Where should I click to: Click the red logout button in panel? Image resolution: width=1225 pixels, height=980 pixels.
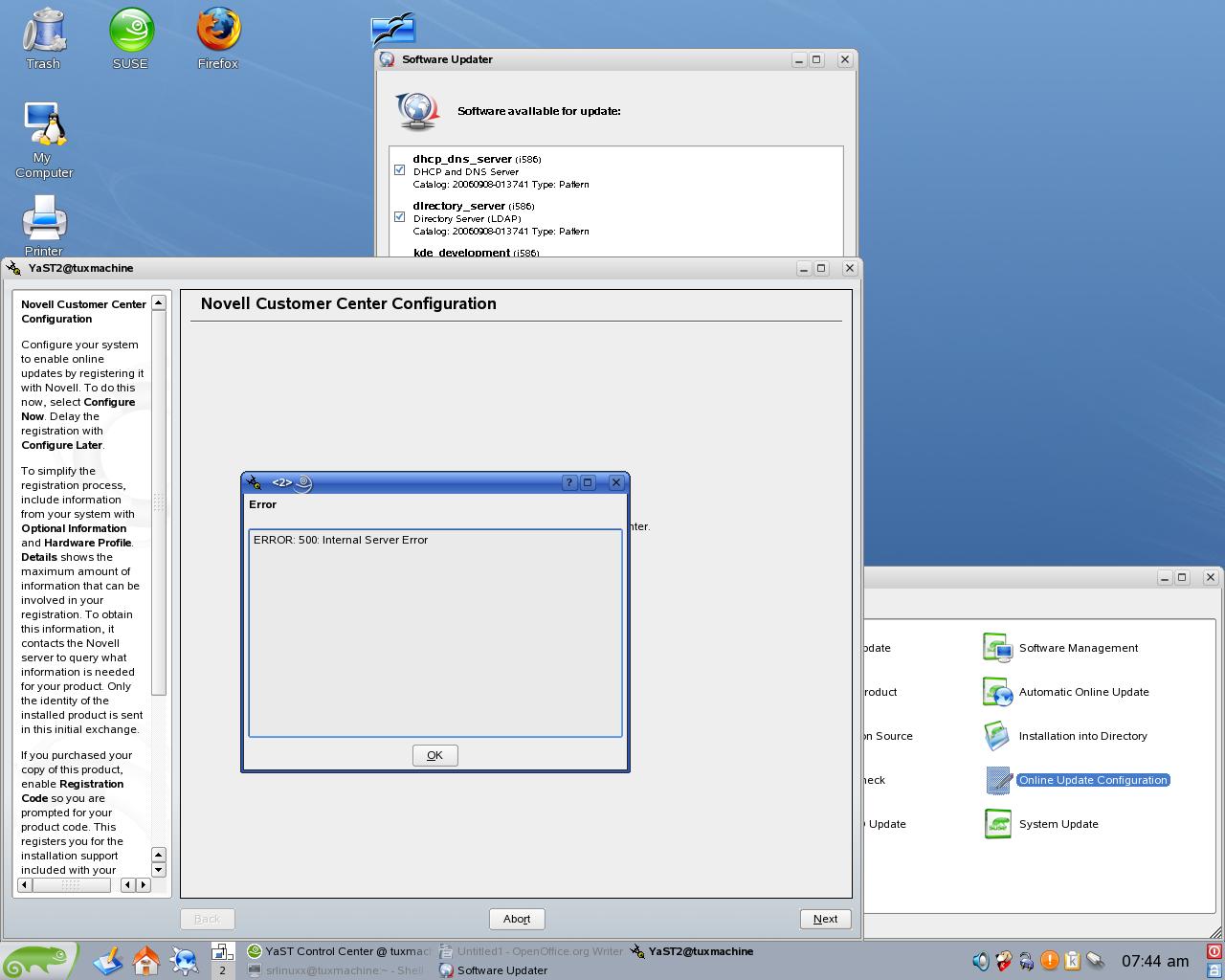[1214, 951]
